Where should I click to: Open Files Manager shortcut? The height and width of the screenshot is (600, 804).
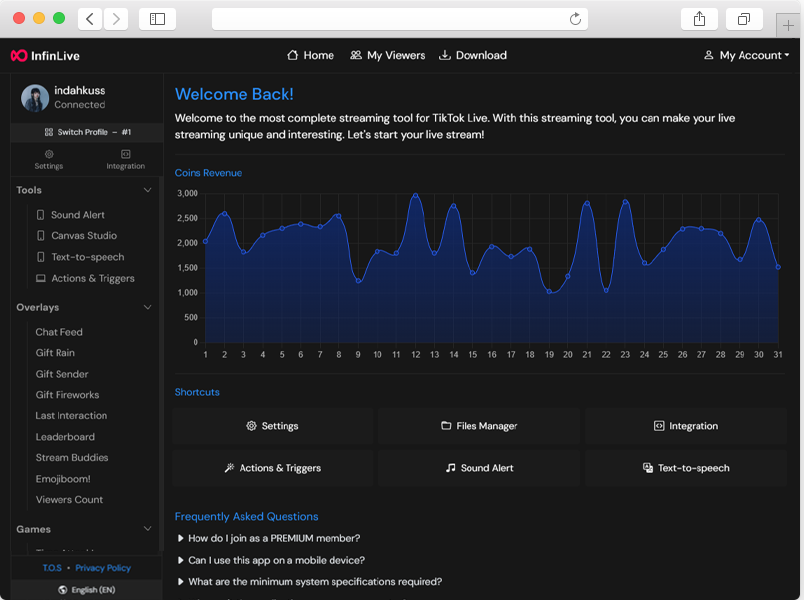(479, 426)
